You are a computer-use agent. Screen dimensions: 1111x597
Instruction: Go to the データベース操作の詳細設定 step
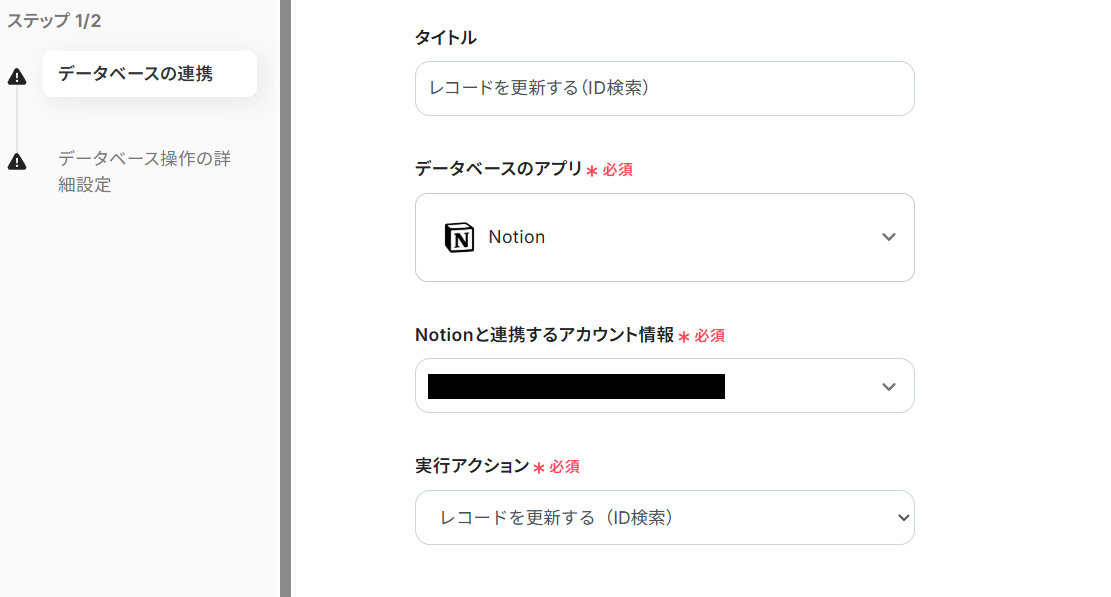click(x=144, y=171)
